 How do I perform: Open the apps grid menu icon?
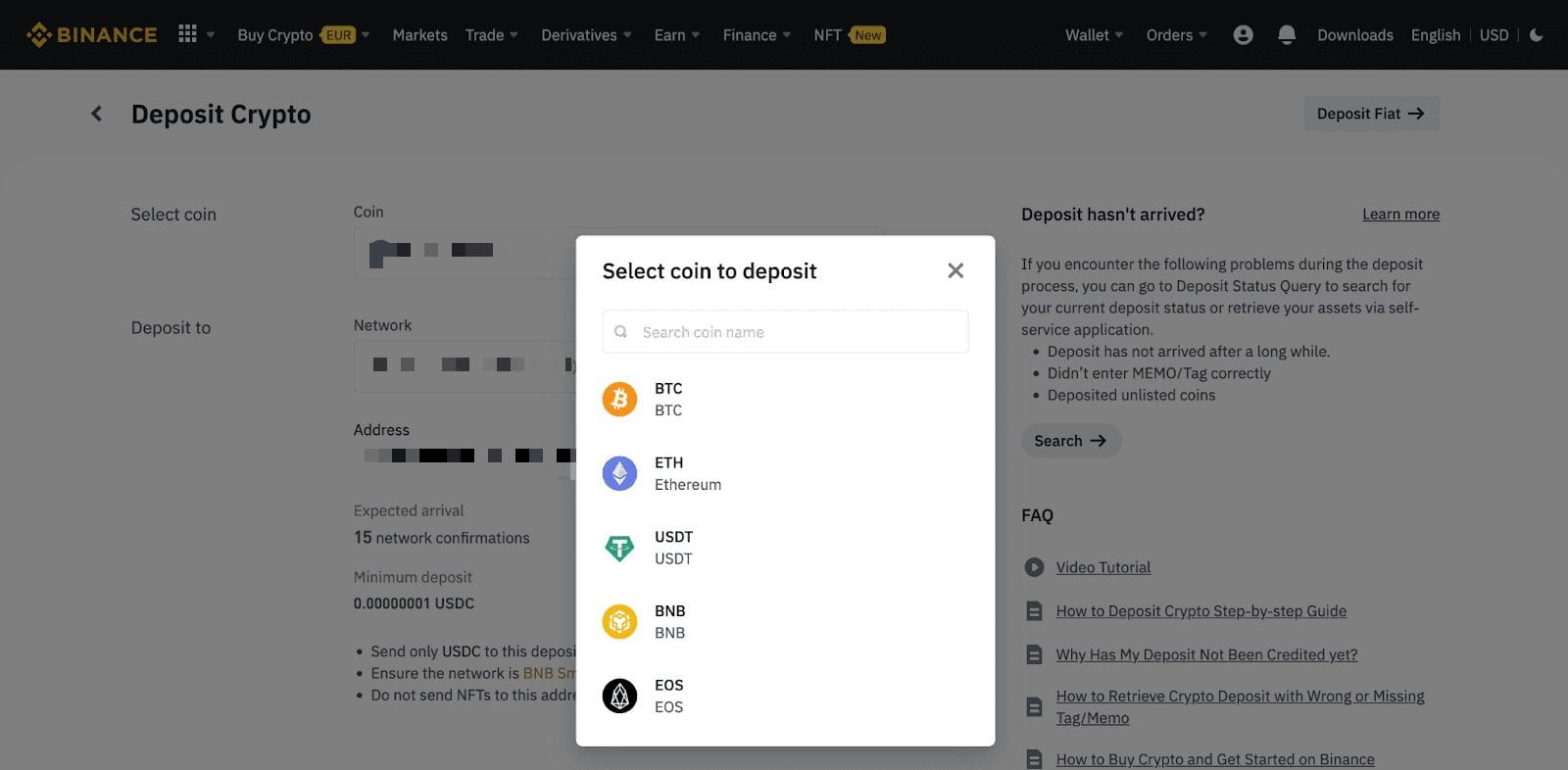click(187, 34)
